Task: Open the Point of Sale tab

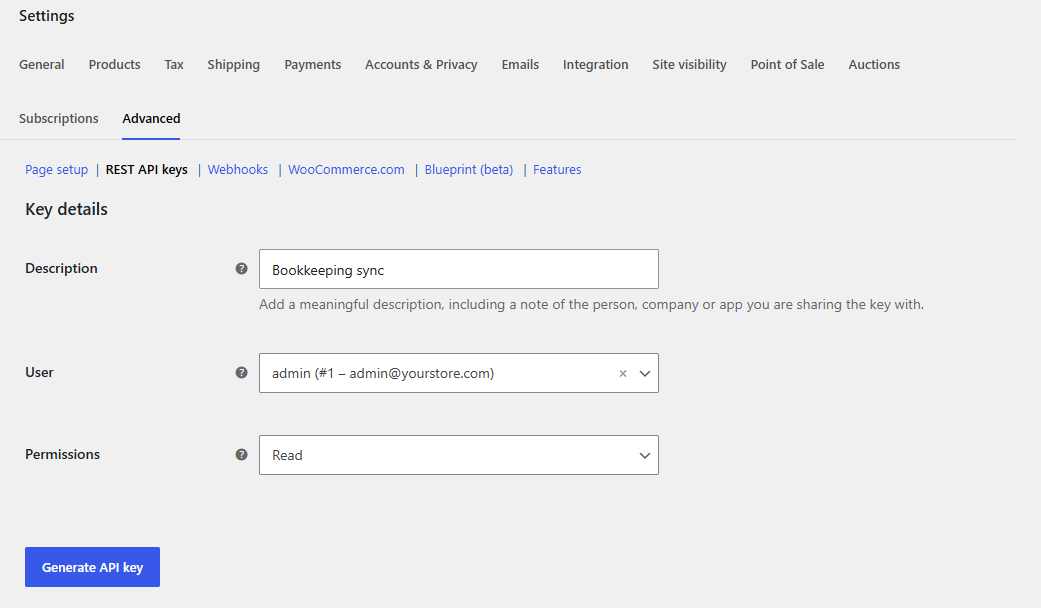Action: point(787,64)
